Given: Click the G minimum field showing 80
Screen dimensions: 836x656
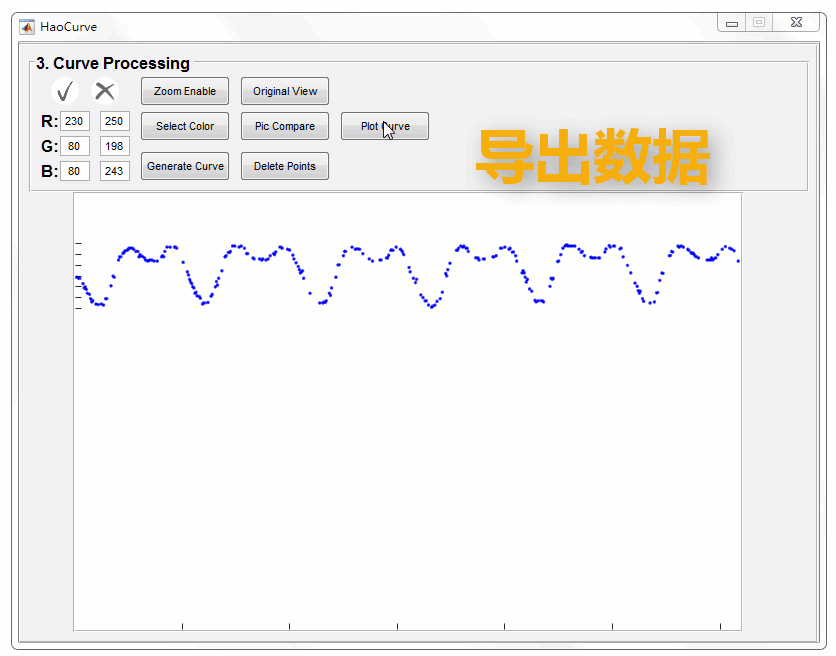Looking at the screenshot, I should [75, 146].
